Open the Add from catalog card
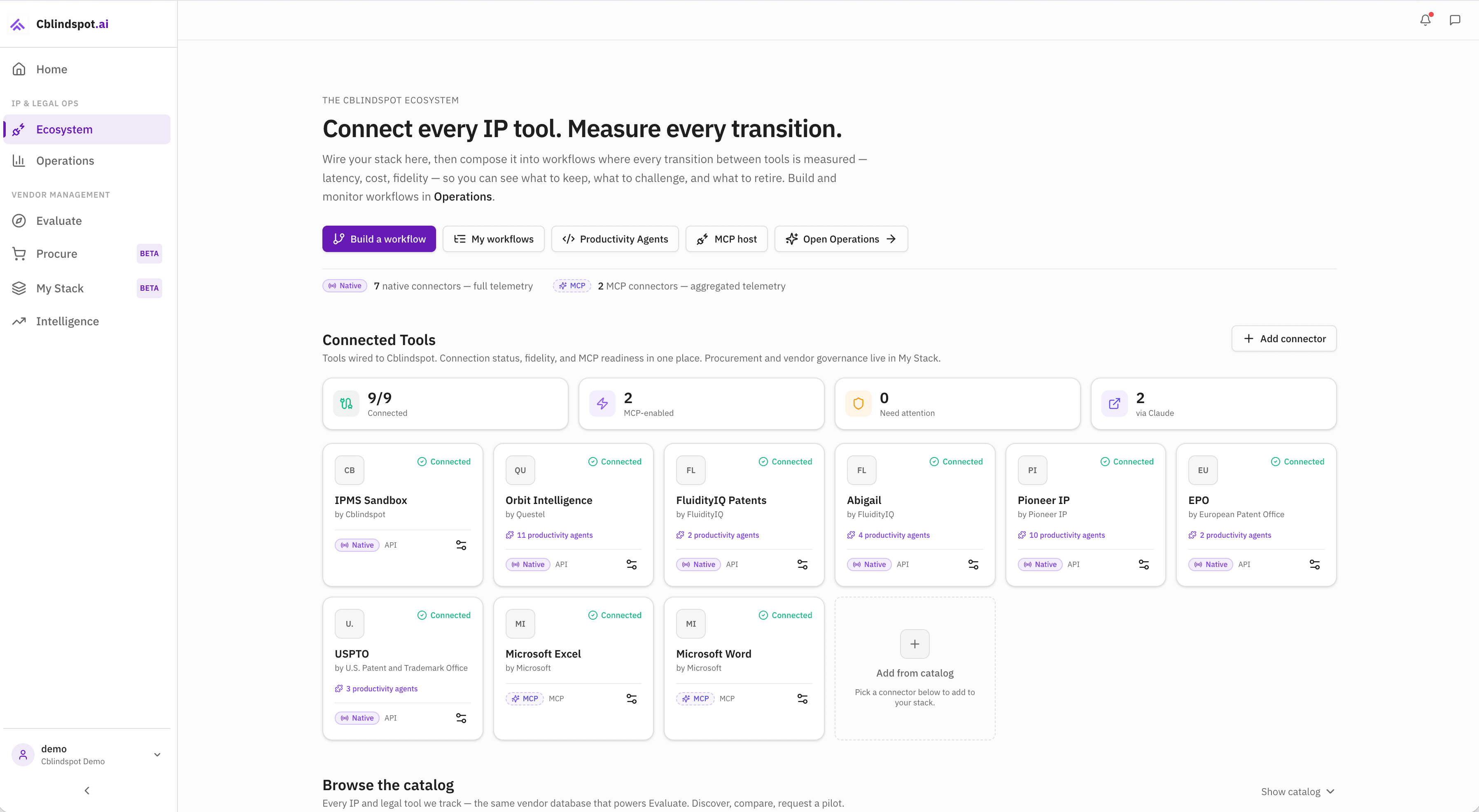 (x=914, y=668)
